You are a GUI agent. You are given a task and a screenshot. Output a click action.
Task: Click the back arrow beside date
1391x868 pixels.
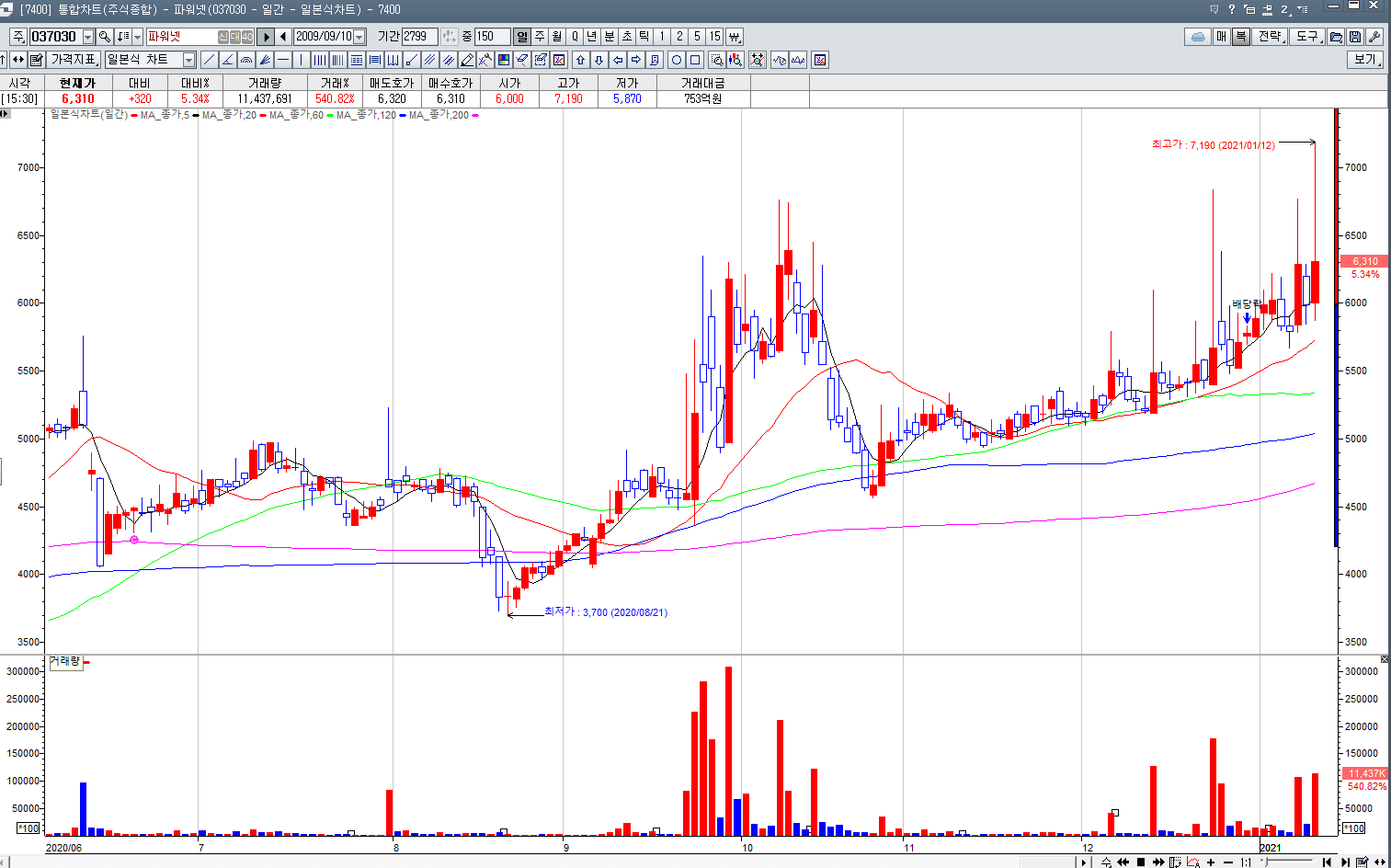click(x=283, y=37)
